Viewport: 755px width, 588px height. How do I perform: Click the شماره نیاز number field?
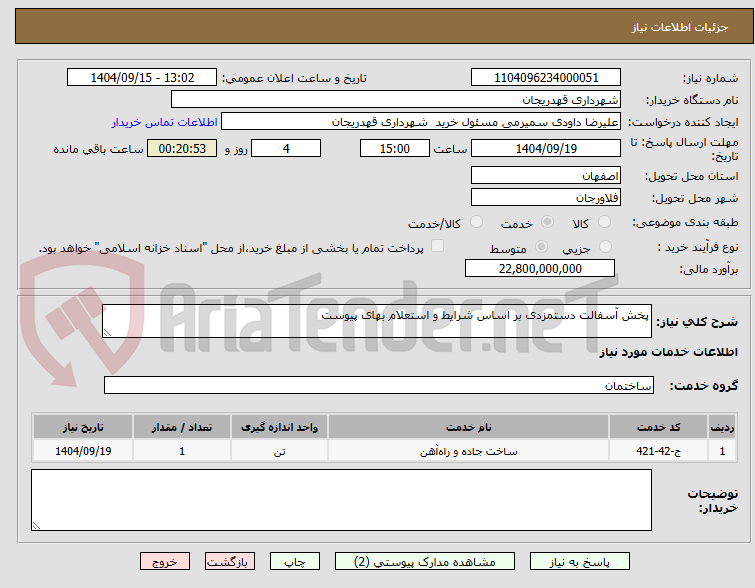(x=546, y=78)
